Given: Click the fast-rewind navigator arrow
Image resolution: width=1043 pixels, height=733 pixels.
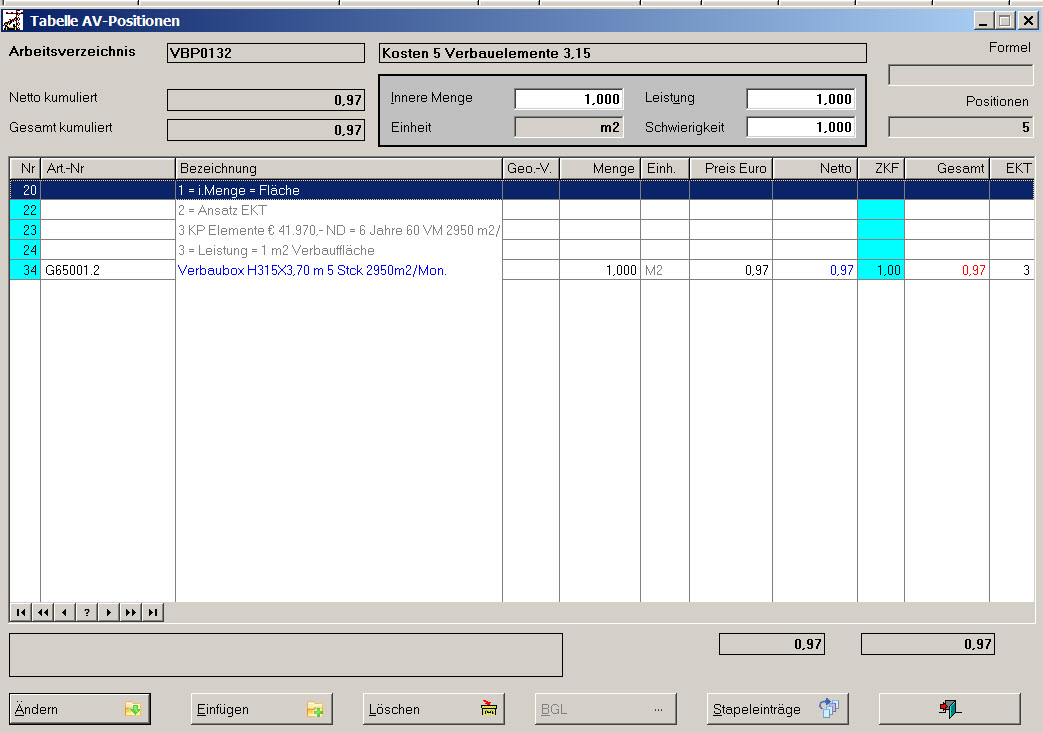Looking at the screenshot, I should tap(43, 612).
